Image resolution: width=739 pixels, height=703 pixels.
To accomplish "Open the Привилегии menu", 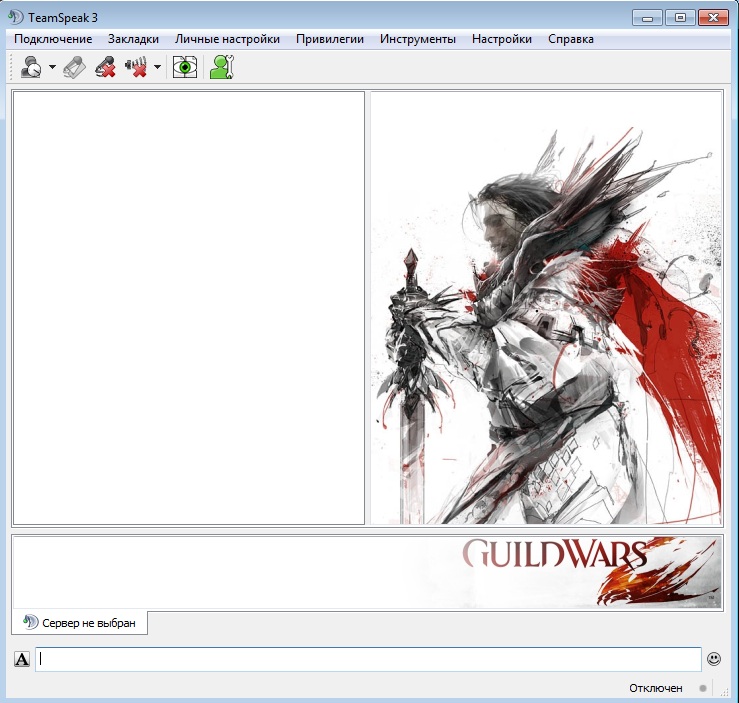I will [330, 39].
